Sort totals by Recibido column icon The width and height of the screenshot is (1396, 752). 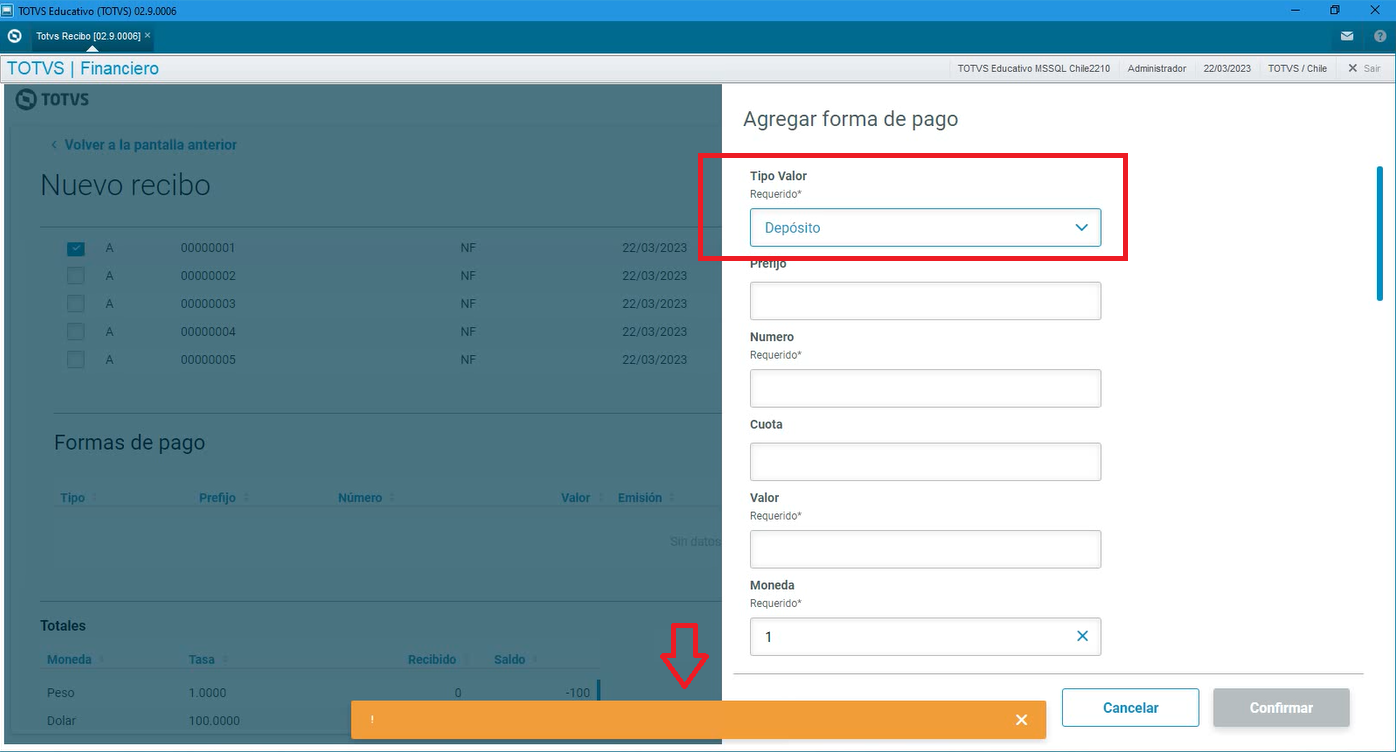click(466, 660)
